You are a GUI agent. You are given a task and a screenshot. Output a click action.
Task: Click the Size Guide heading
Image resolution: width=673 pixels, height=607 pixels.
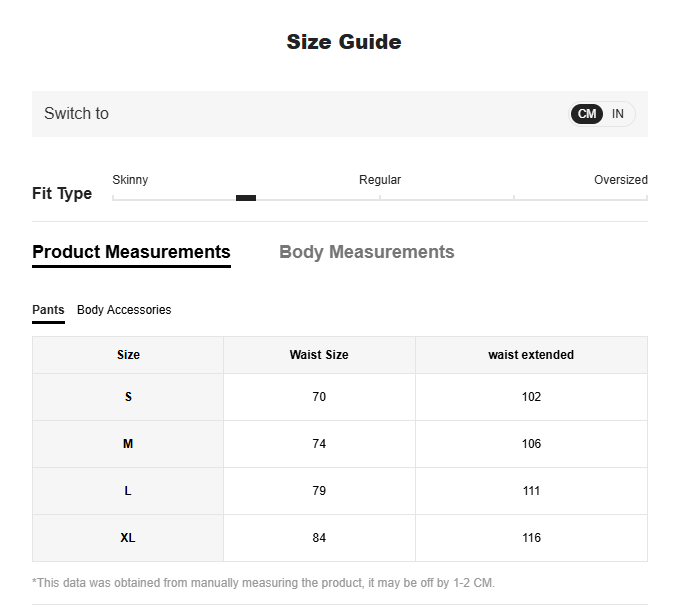tap(344, 42)
